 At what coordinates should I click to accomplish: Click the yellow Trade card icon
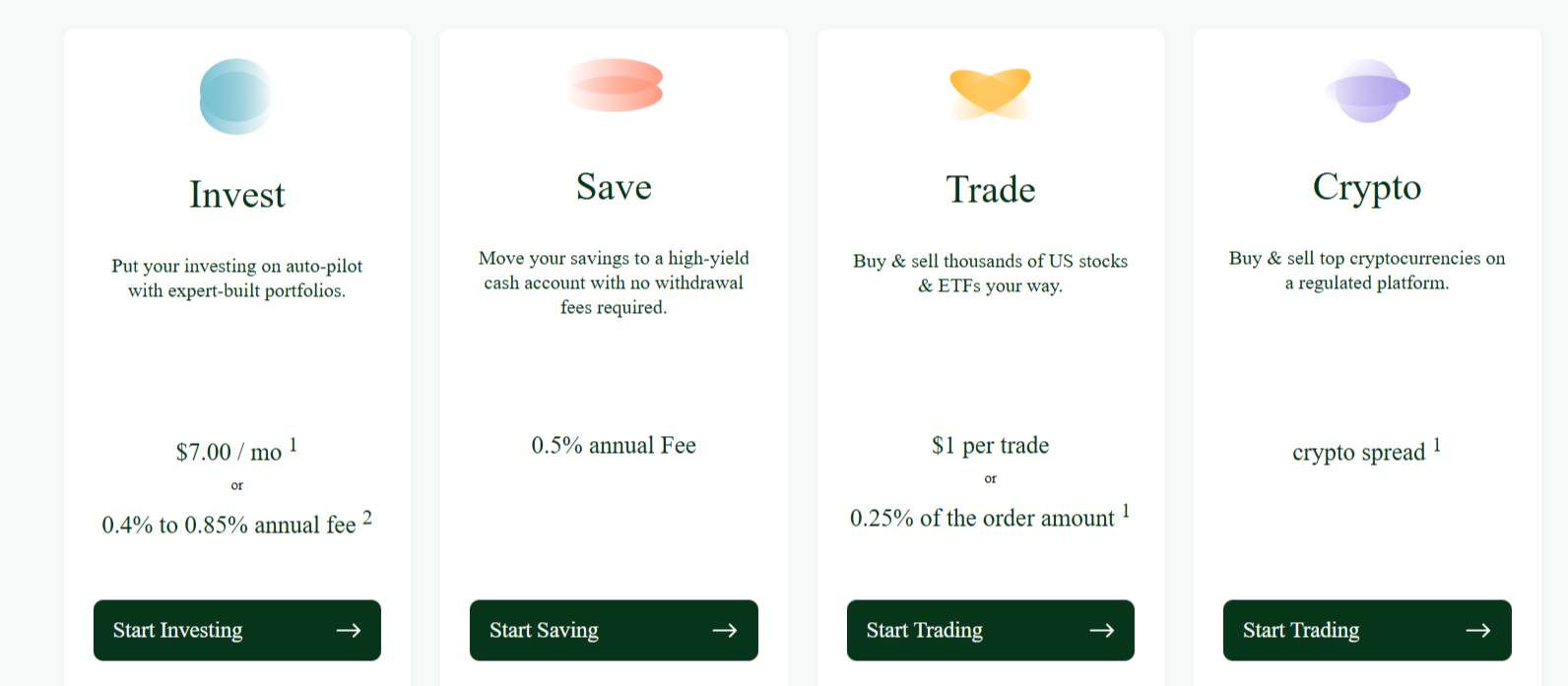pos(990,93)
